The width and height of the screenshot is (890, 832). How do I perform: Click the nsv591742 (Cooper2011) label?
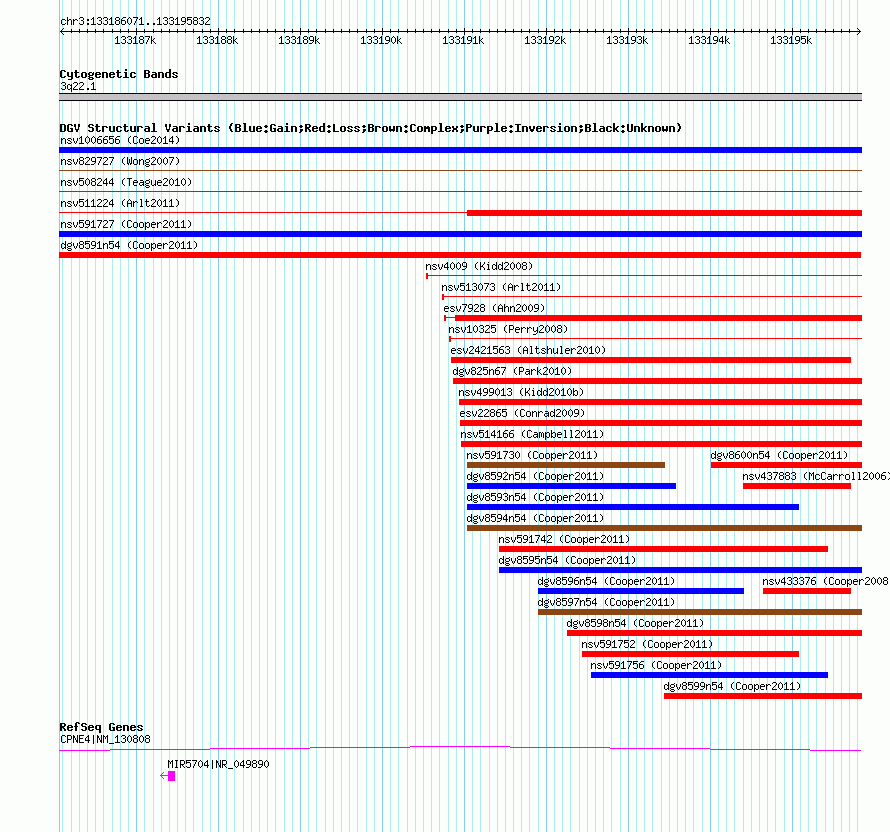tap(564, 539)
